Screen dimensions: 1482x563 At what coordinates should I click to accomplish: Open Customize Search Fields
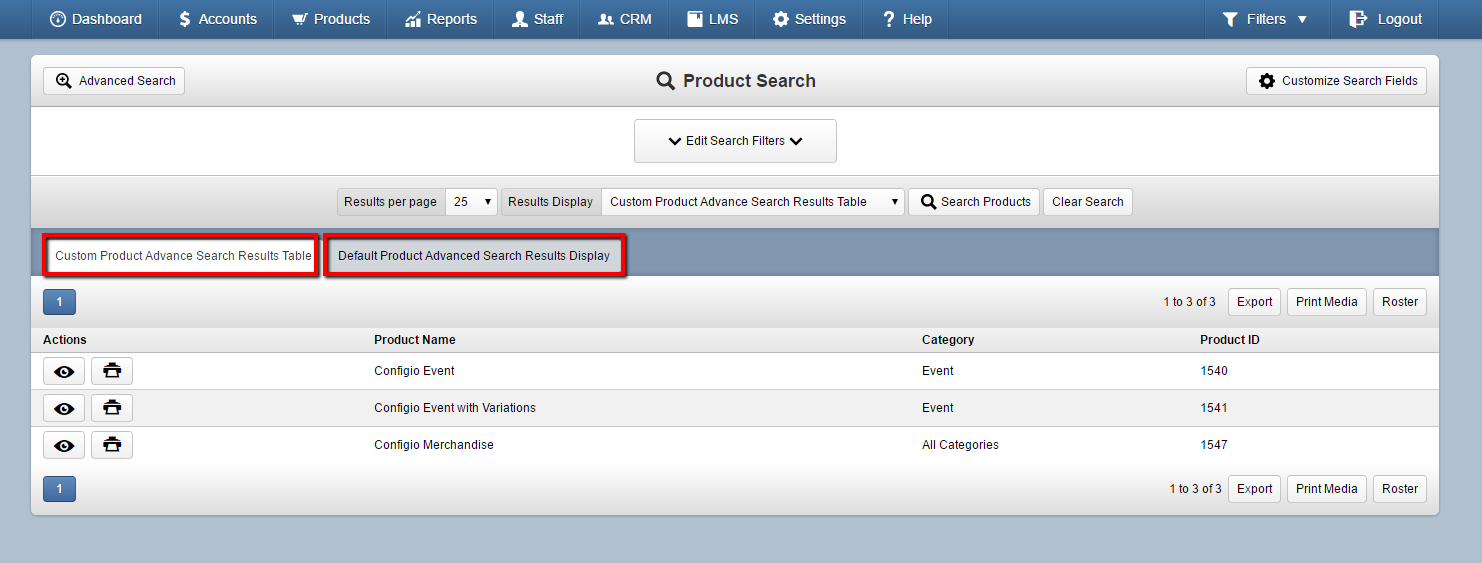pyautogui.click(x=1337, y=81)
